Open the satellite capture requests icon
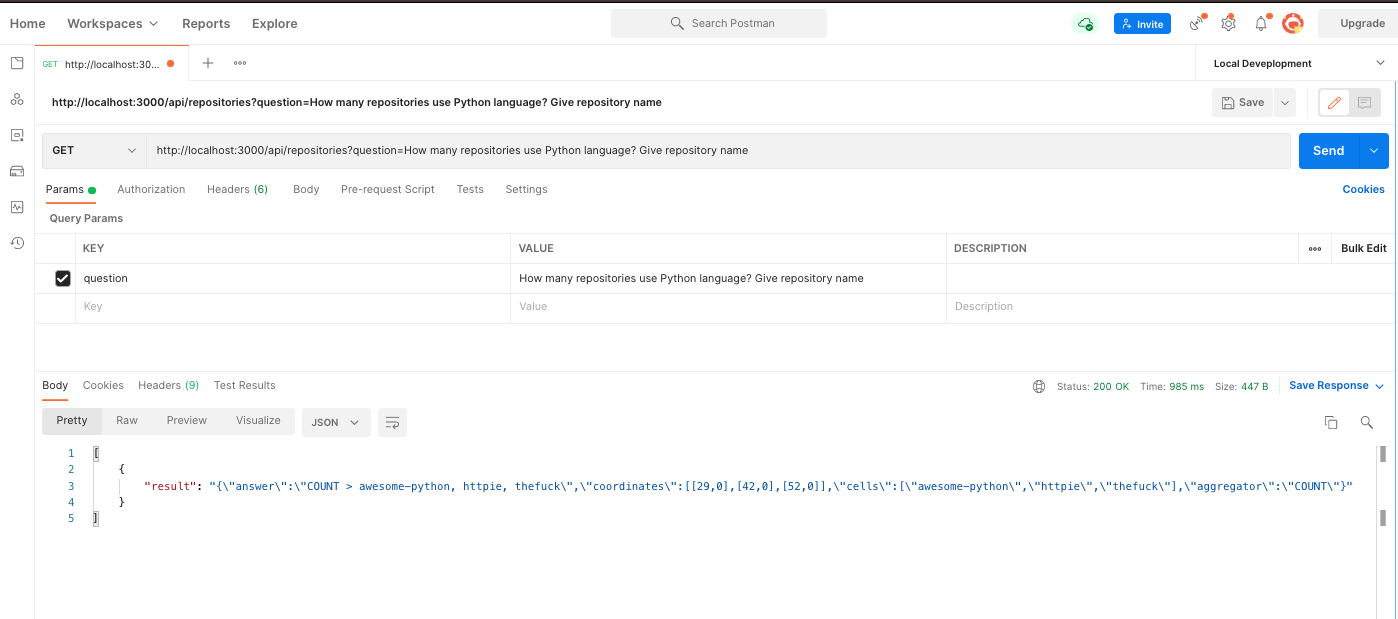Image resolution: width=1398 pixels, height=619 pixels. click(1196, 23)
